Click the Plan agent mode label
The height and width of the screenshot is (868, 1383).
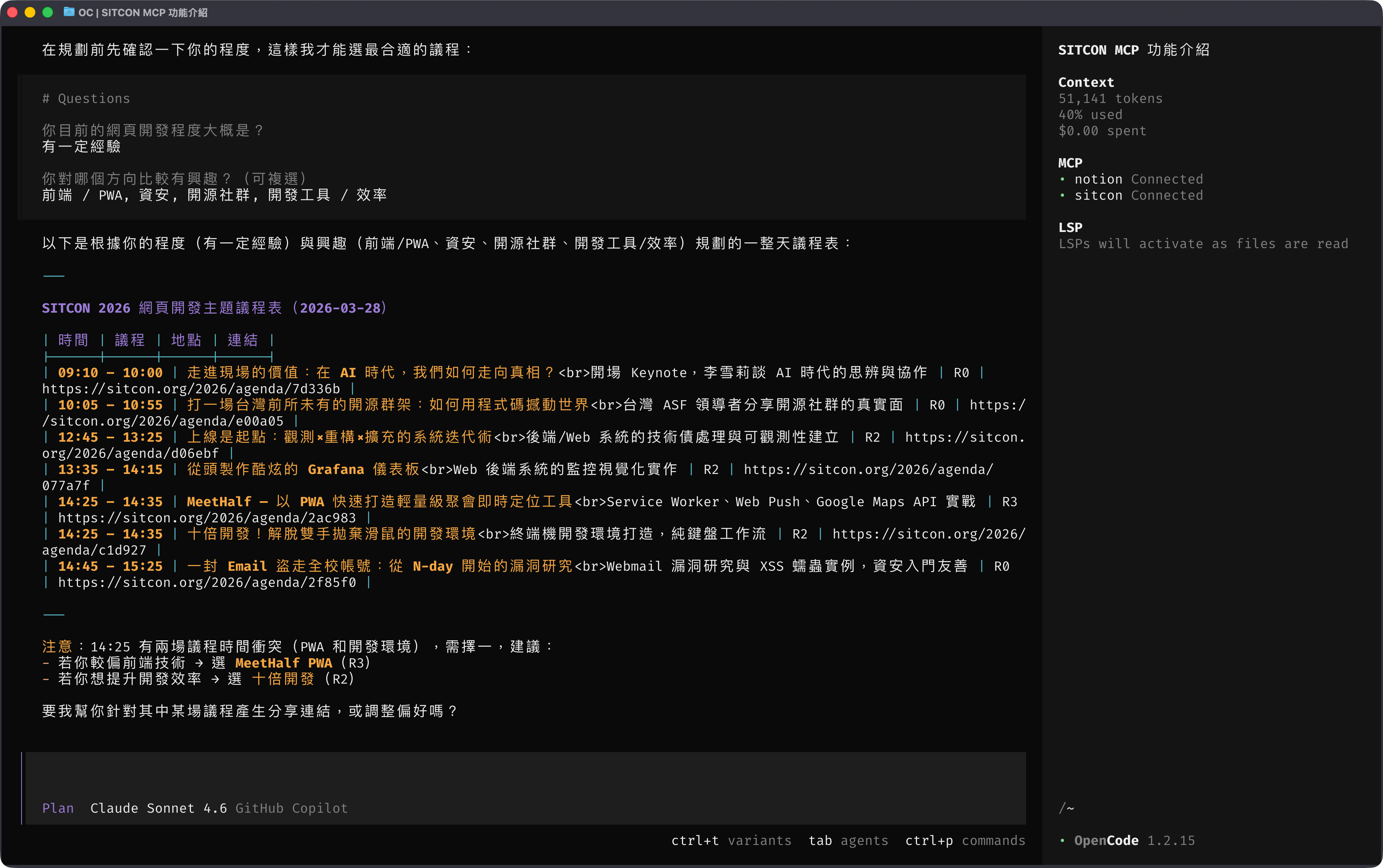coord(58,808)
